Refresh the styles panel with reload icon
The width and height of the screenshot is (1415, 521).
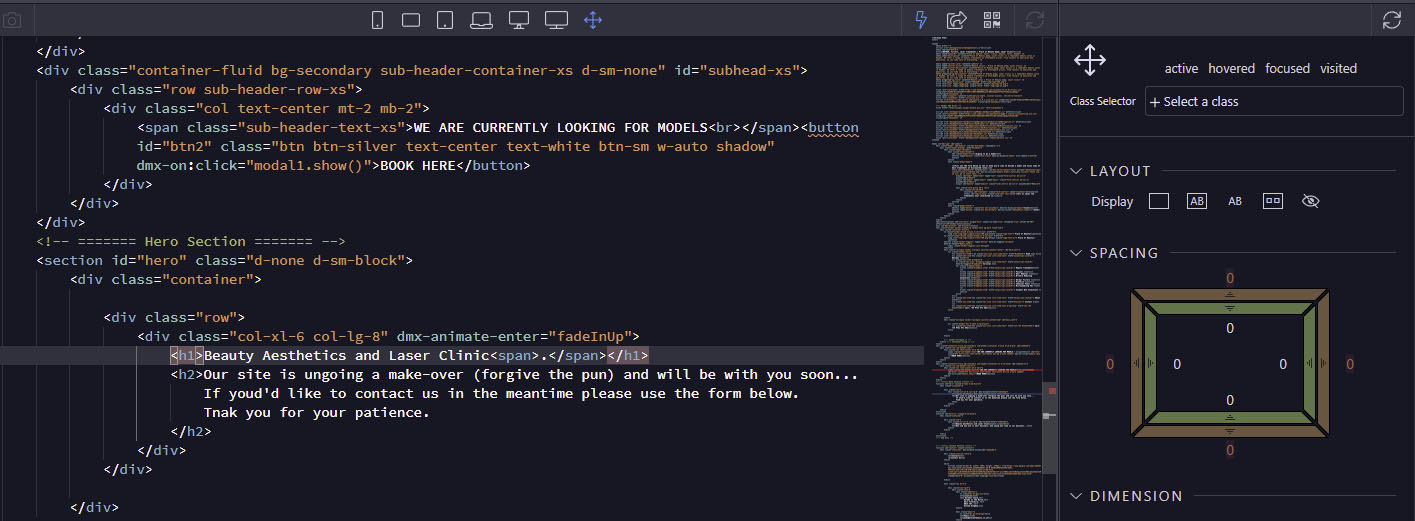[1391, 20]
